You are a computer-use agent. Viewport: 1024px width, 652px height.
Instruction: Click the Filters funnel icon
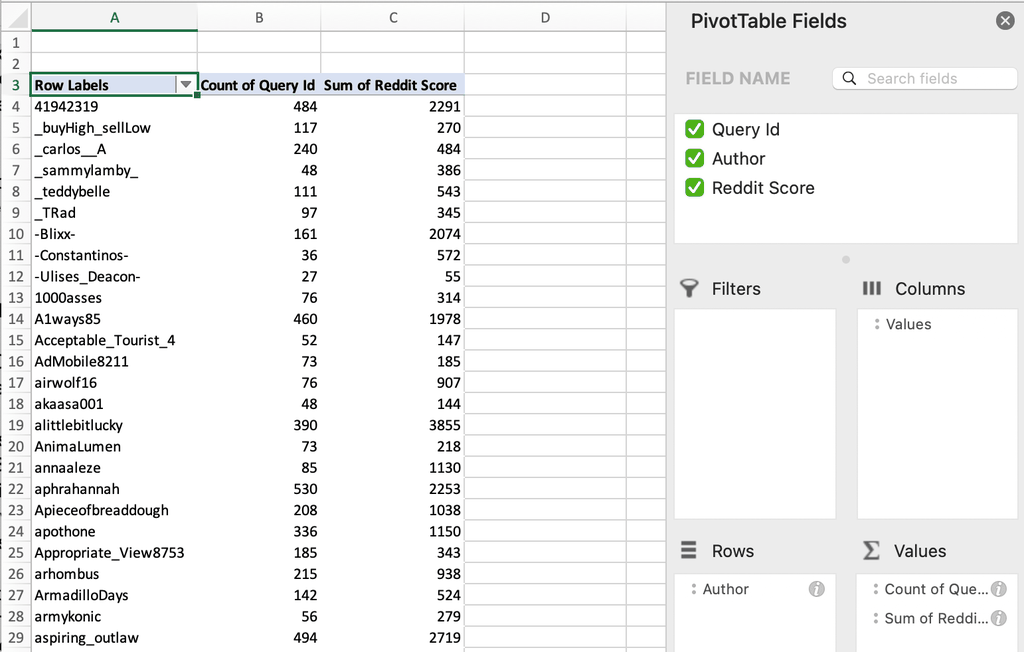tap(689, 288)
